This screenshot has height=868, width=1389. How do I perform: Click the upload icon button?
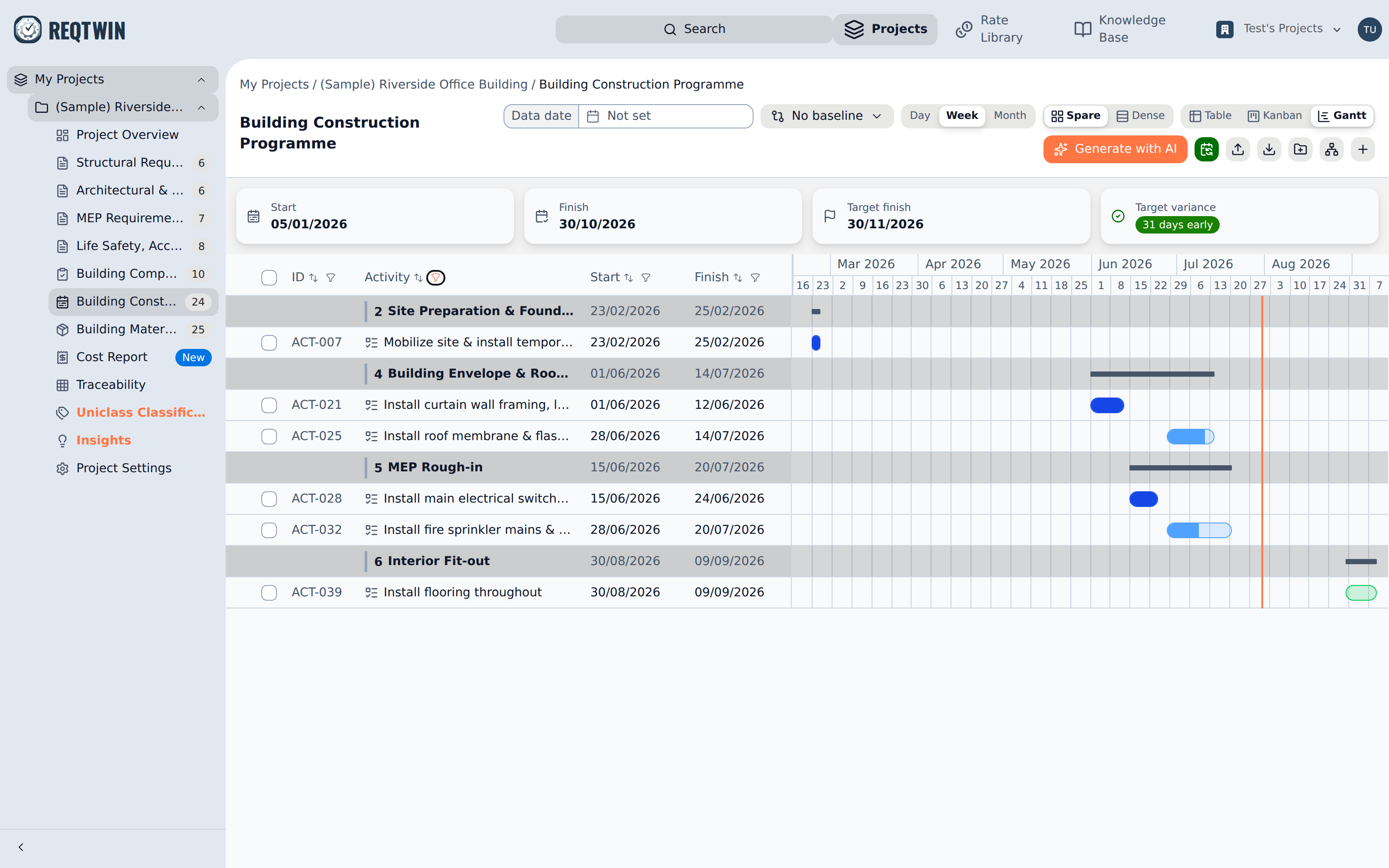(1238, 149)
